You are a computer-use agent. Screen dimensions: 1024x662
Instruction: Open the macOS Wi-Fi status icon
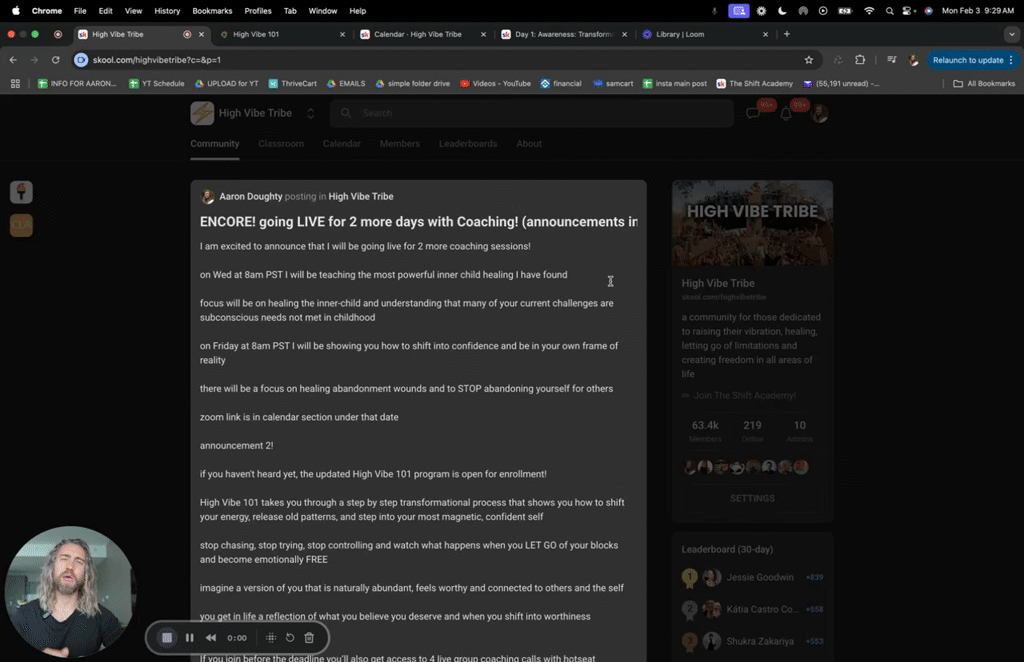[x=869, y=10]
